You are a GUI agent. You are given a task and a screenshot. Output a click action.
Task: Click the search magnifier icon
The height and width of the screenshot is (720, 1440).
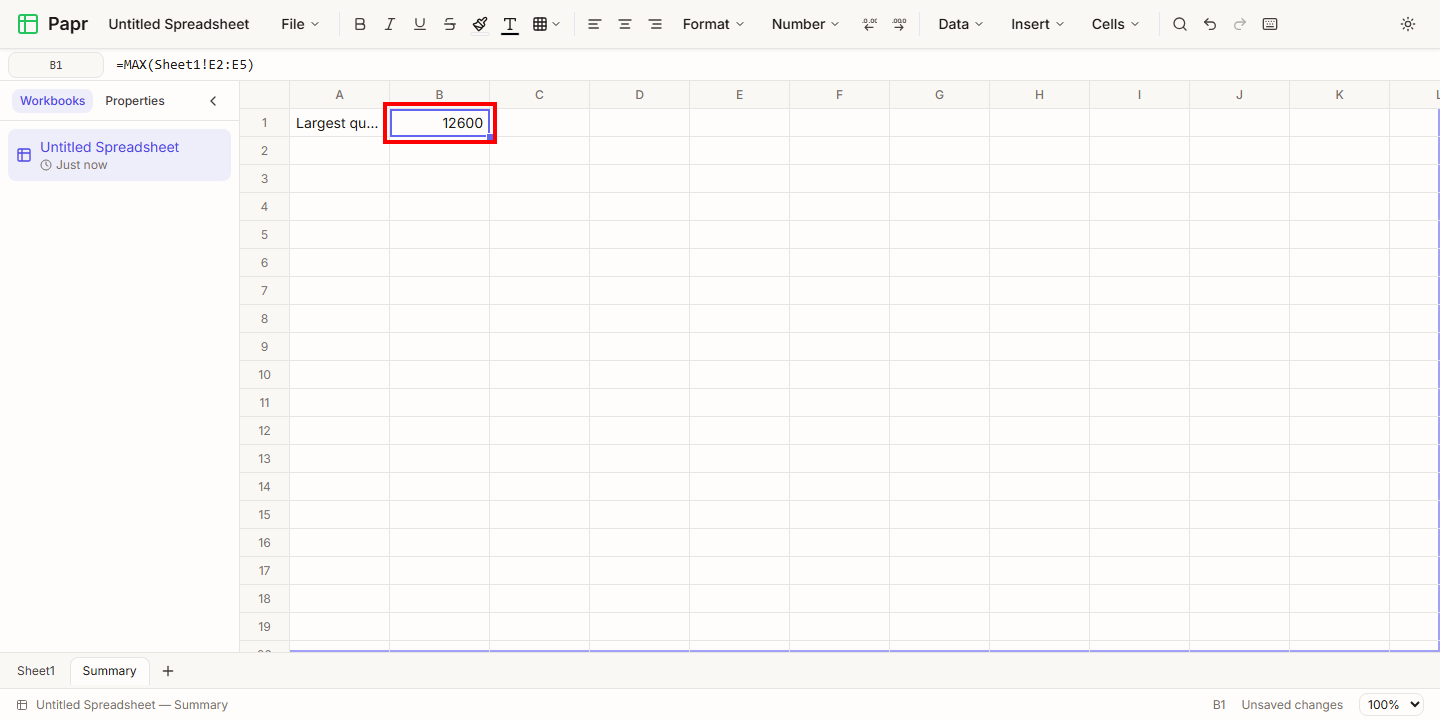point(1180,24)
